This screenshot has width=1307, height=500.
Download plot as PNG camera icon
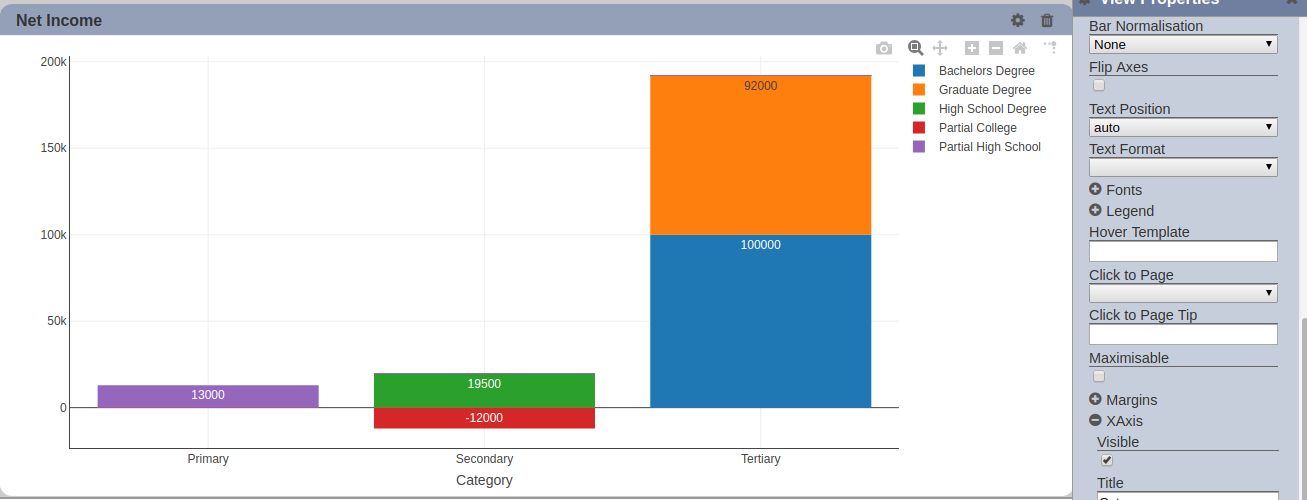point(883,48)
